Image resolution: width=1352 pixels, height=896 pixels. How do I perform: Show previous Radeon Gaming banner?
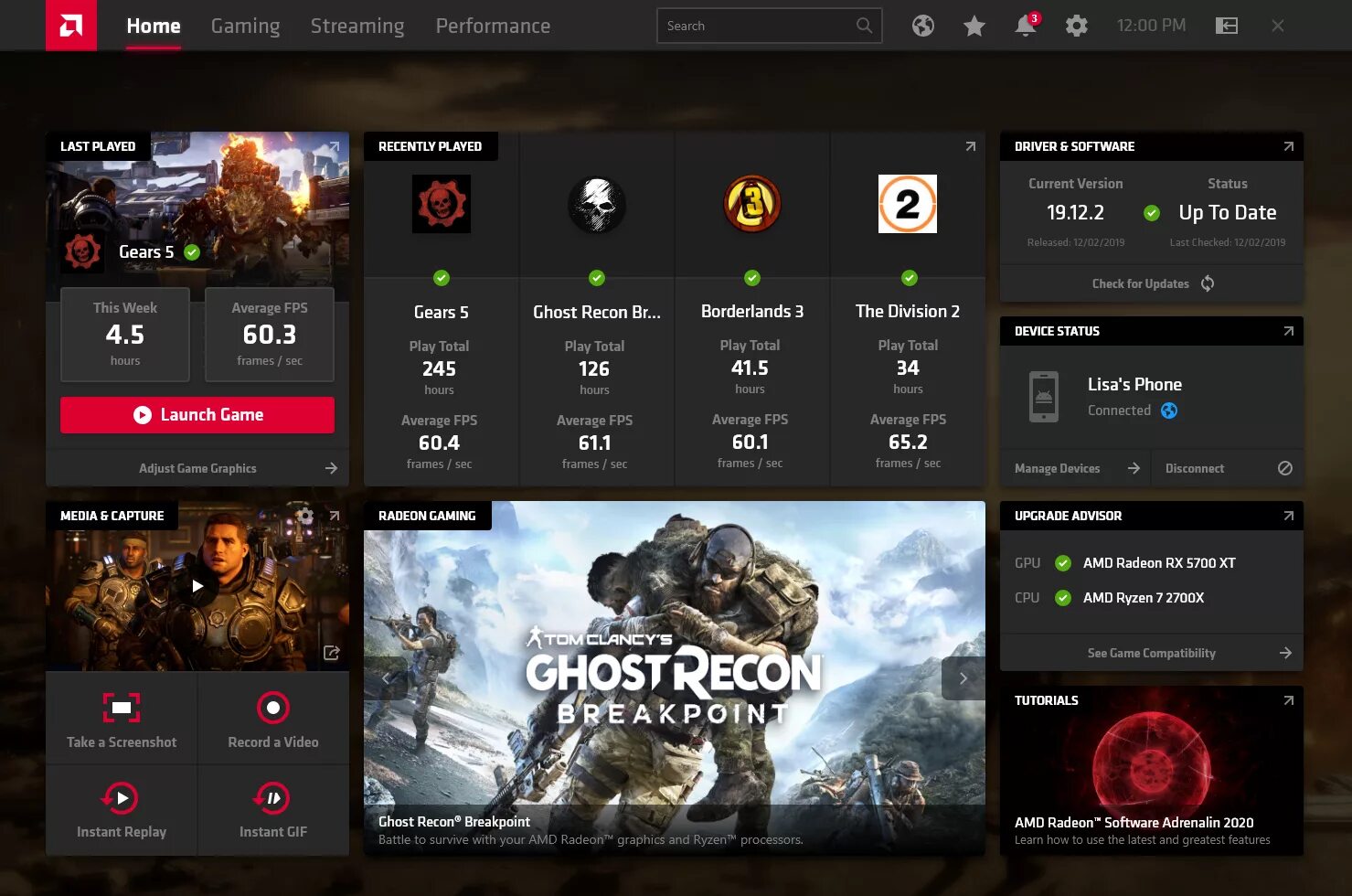point(386,678)
